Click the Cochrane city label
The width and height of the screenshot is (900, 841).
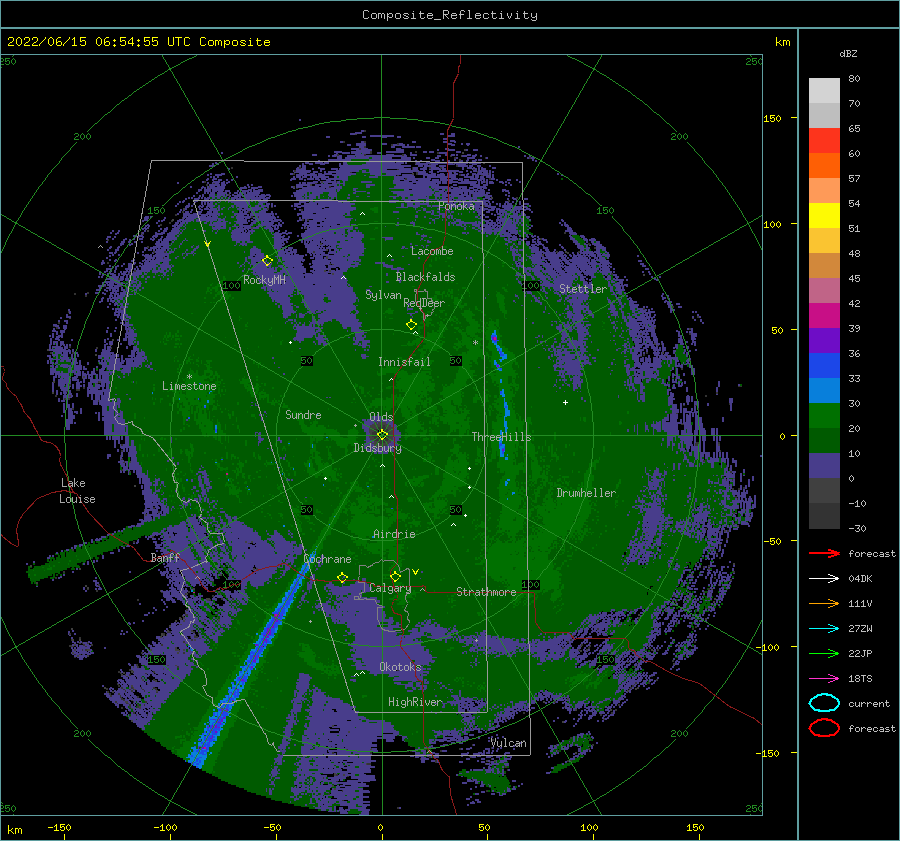tap(327, 559)
